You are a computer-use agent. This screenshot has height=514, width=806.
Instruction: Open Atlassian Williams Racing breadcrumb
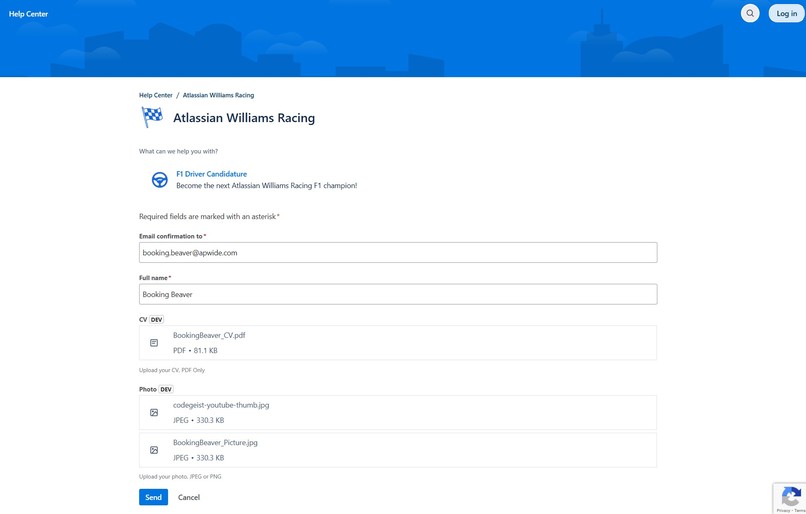(x=218, y=95)
